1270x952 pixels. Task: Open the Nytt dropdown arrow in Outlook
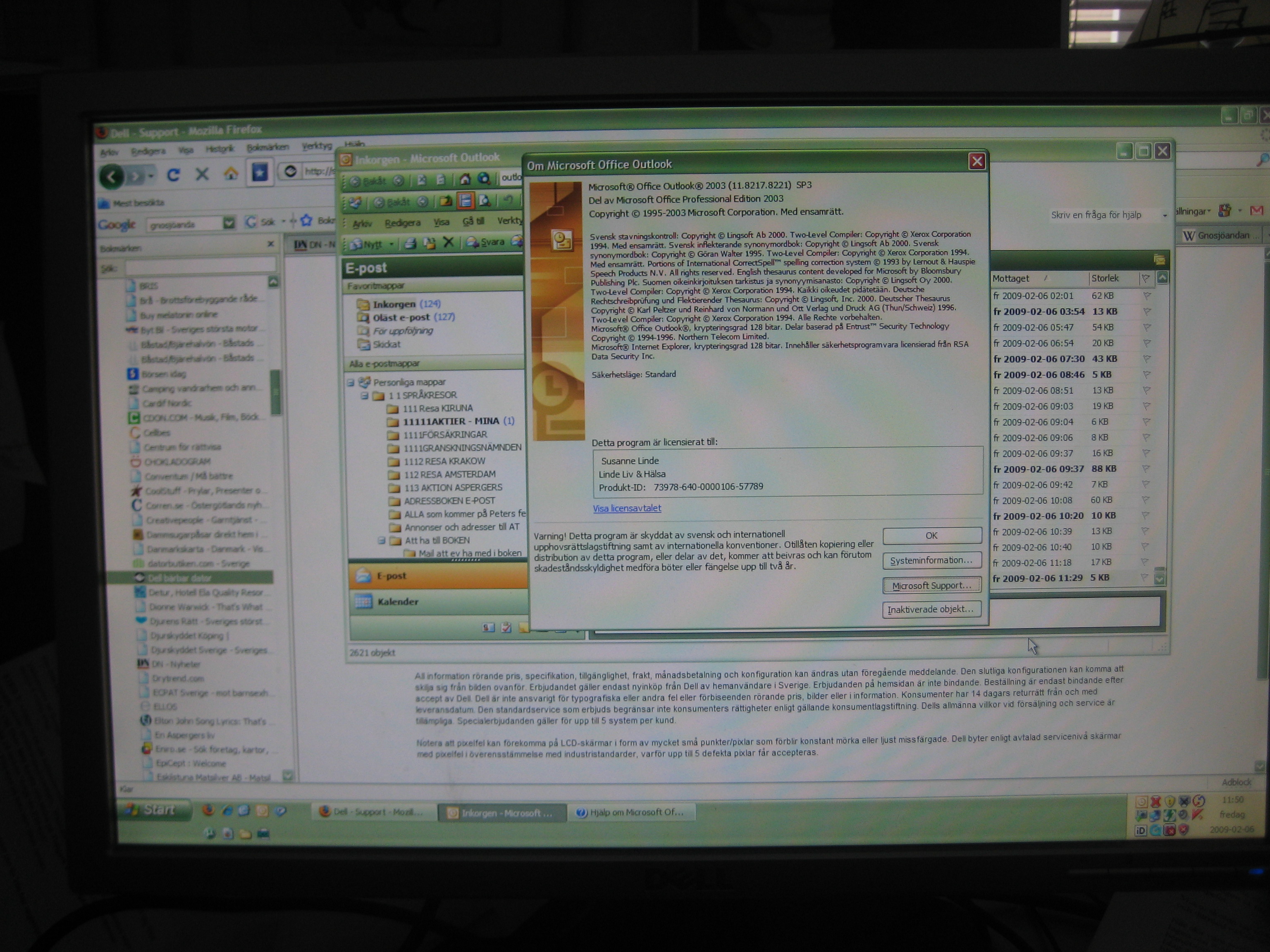point(392,245)
